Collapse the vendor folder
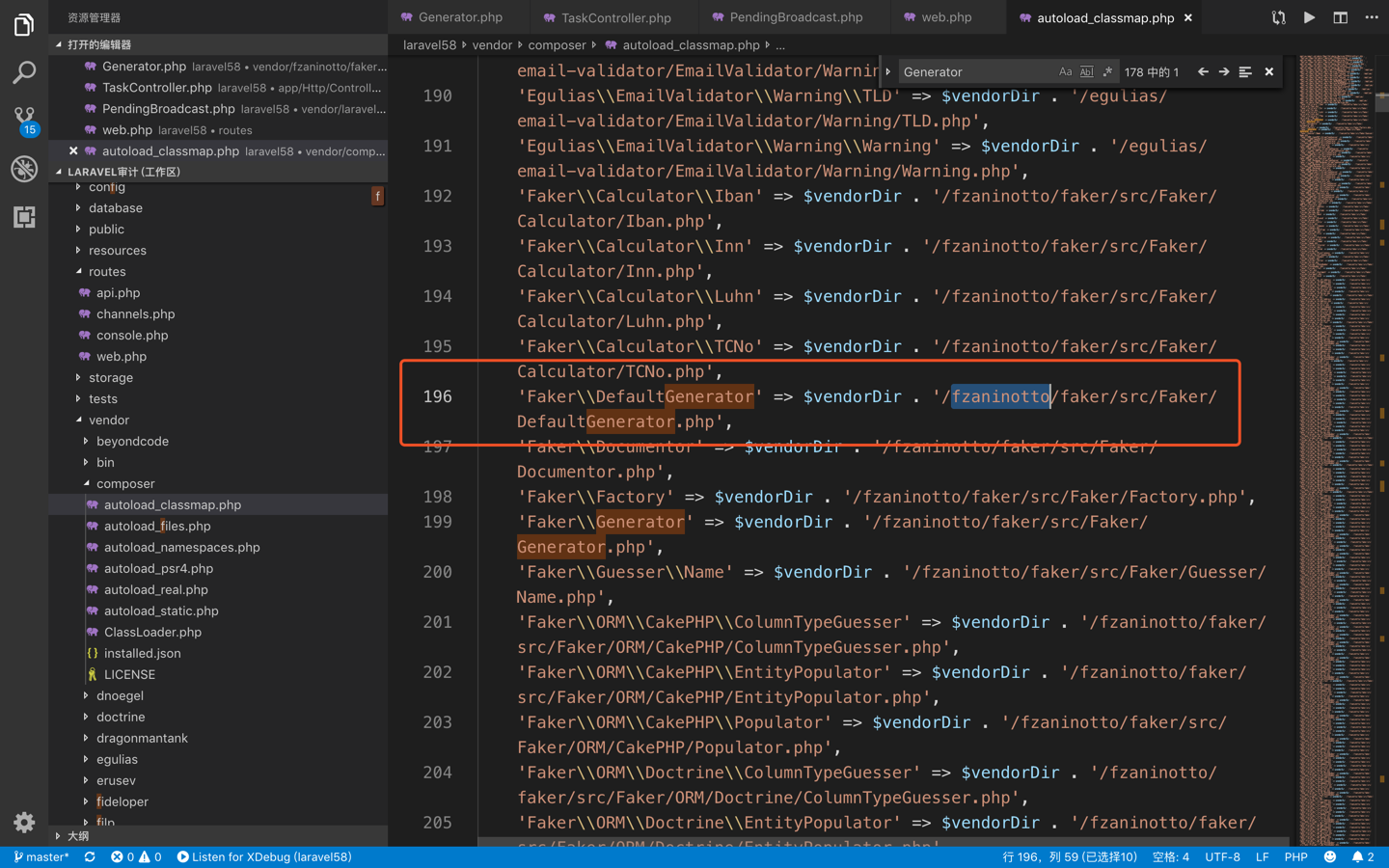This screenshot has height=868, width=1389. [x=108, y=420]
